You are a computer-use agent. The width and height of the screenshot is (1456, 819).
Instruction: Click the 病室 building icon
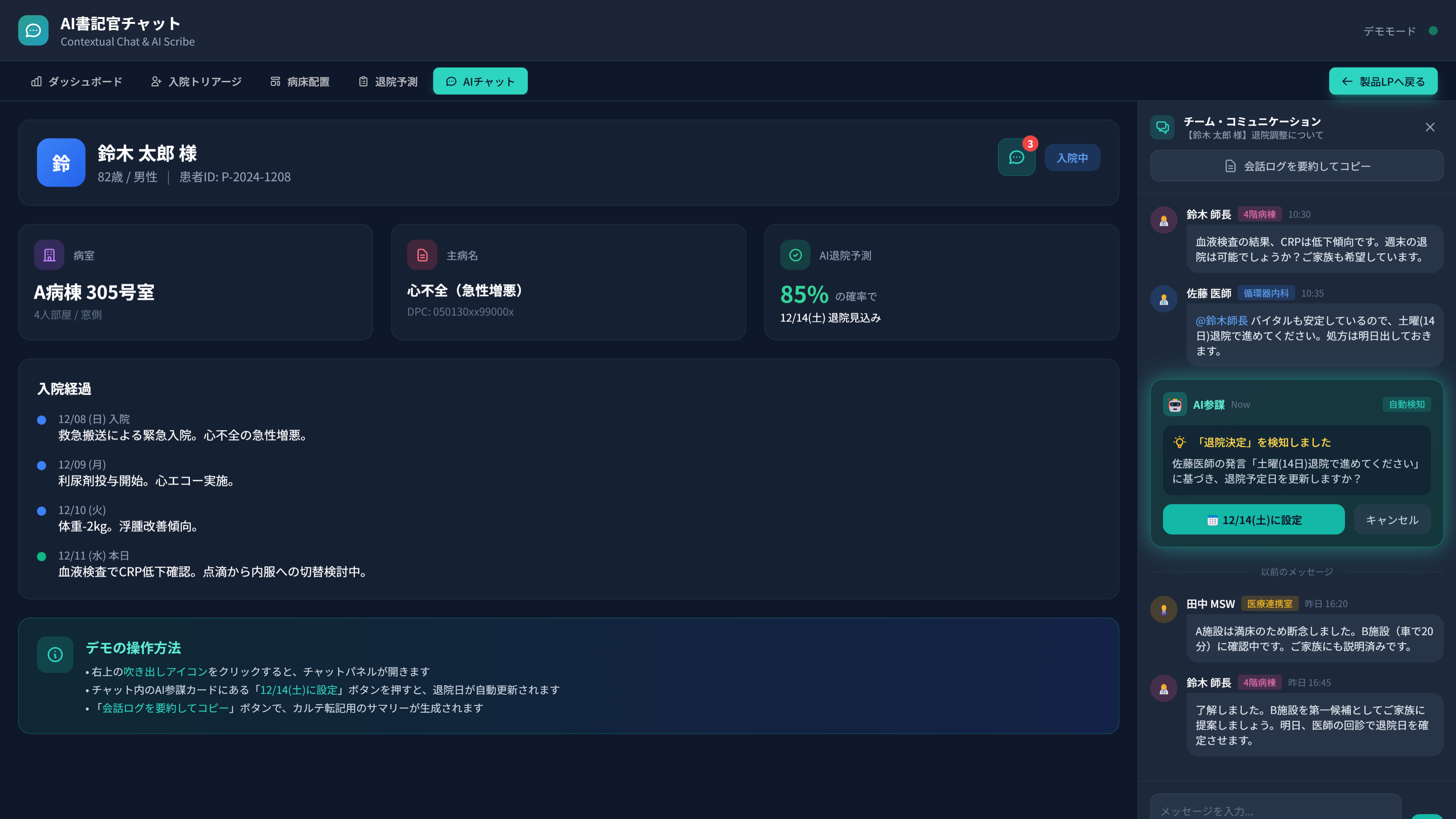pos(49,255)
